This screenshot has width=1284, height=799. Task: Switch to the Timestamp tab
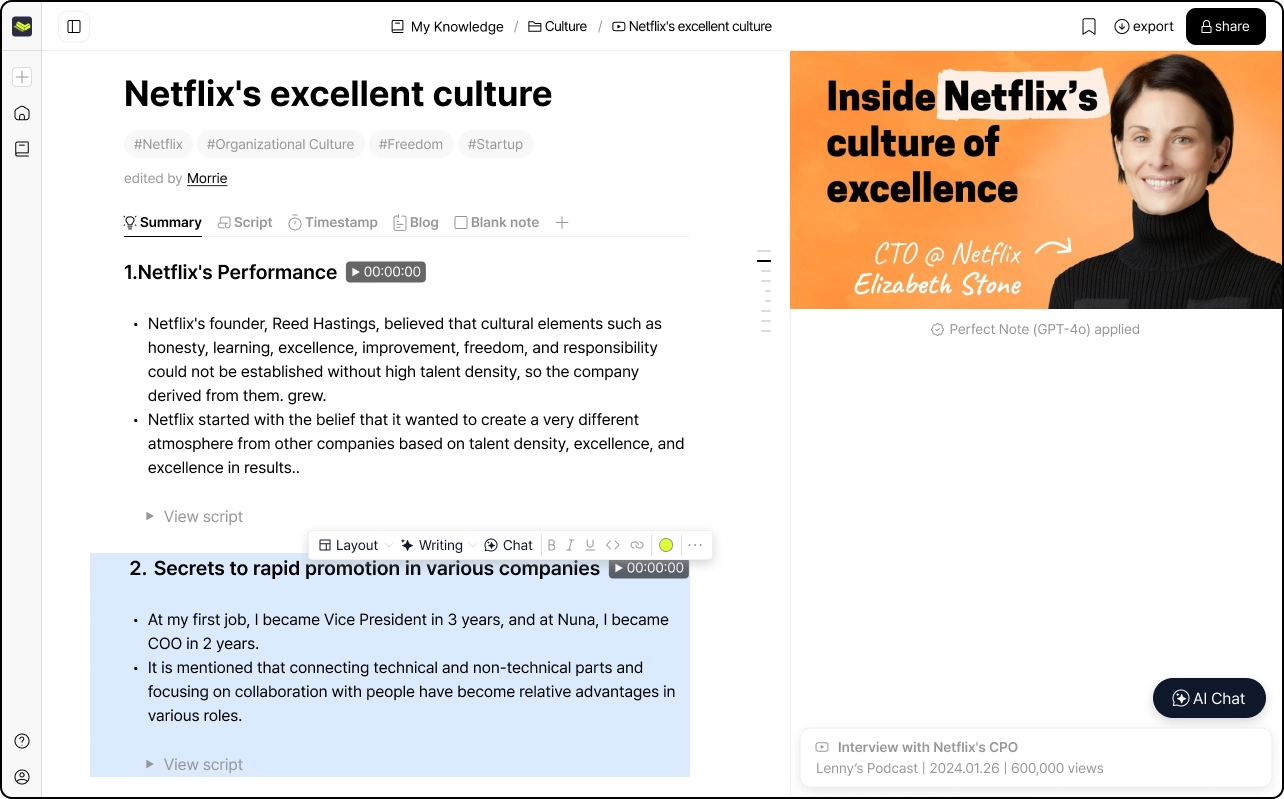pyautogui.click(x=333, y=222)
